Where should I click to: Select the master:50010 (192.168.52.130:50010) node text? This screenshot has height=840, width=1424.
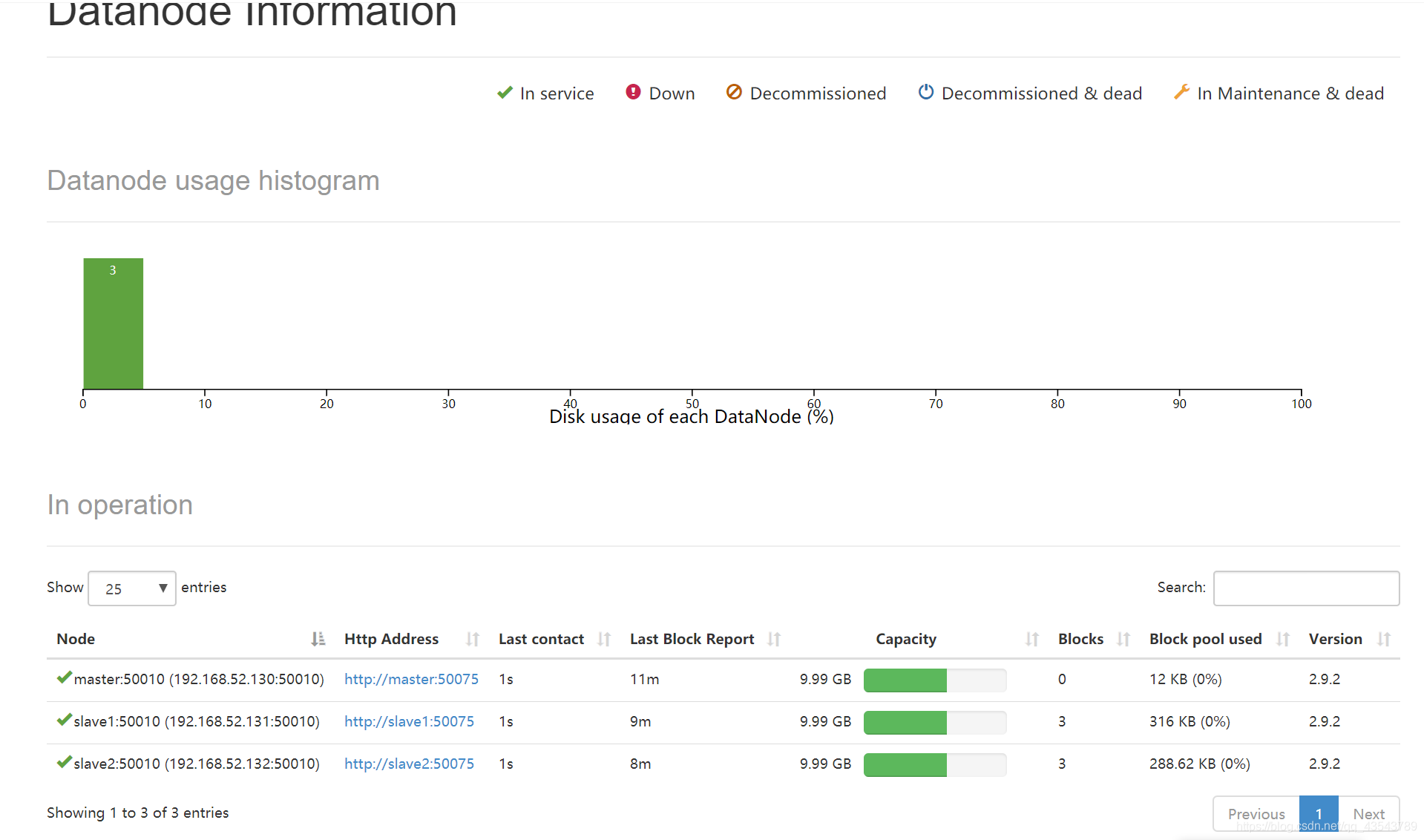pyautogui.click(x=199, y=679)
